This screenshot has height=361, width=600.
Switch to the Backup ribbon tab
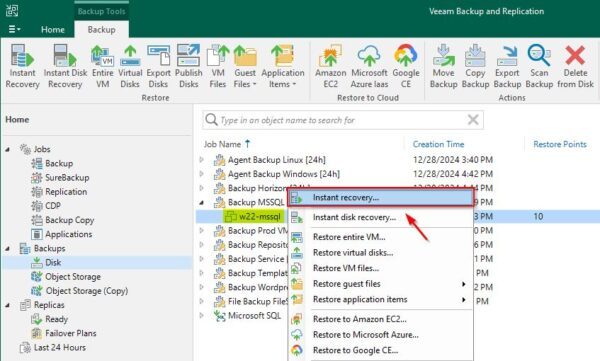(x=101, y=29)
